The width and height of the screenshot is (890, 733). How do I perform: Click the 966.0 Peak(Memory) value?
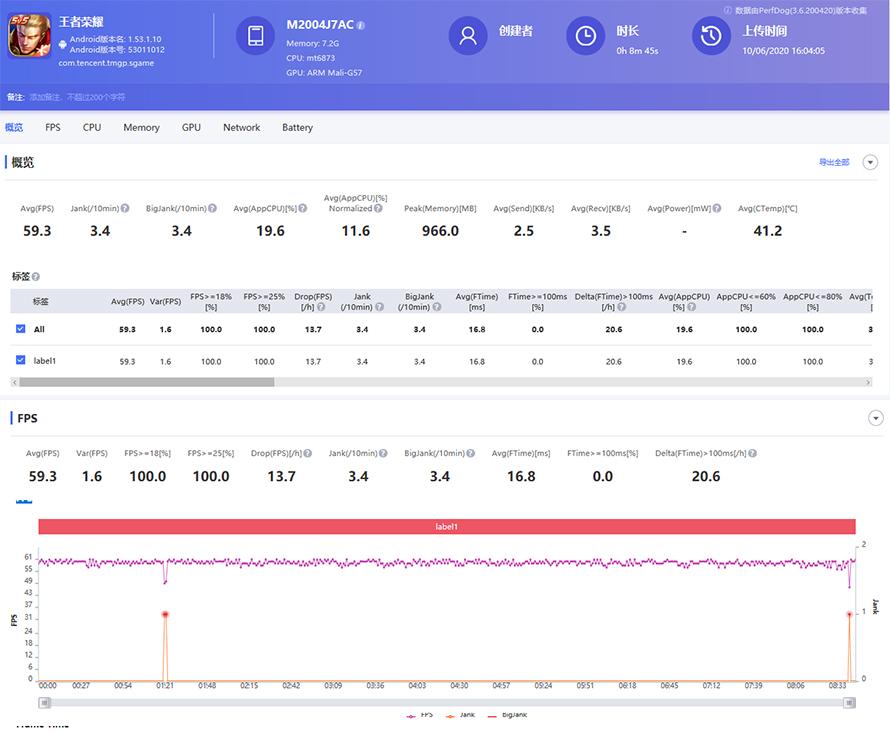coord(440,231)
